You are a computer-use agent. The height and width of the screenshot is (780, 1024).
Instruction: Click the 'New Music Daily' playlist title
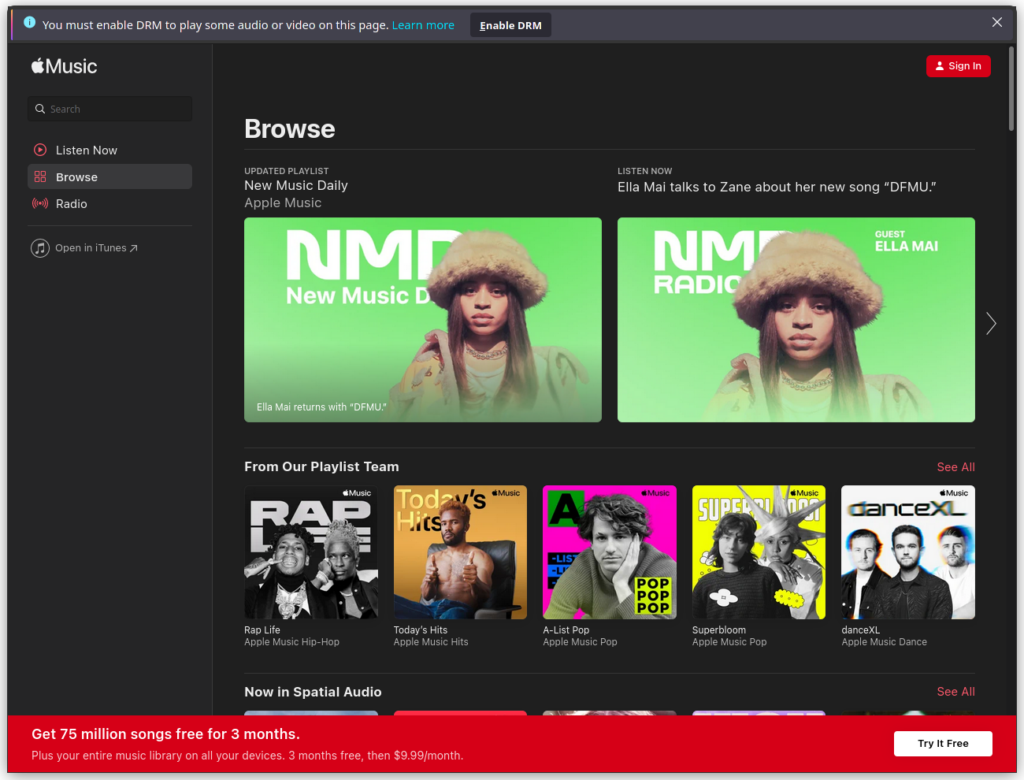(296, 186)
